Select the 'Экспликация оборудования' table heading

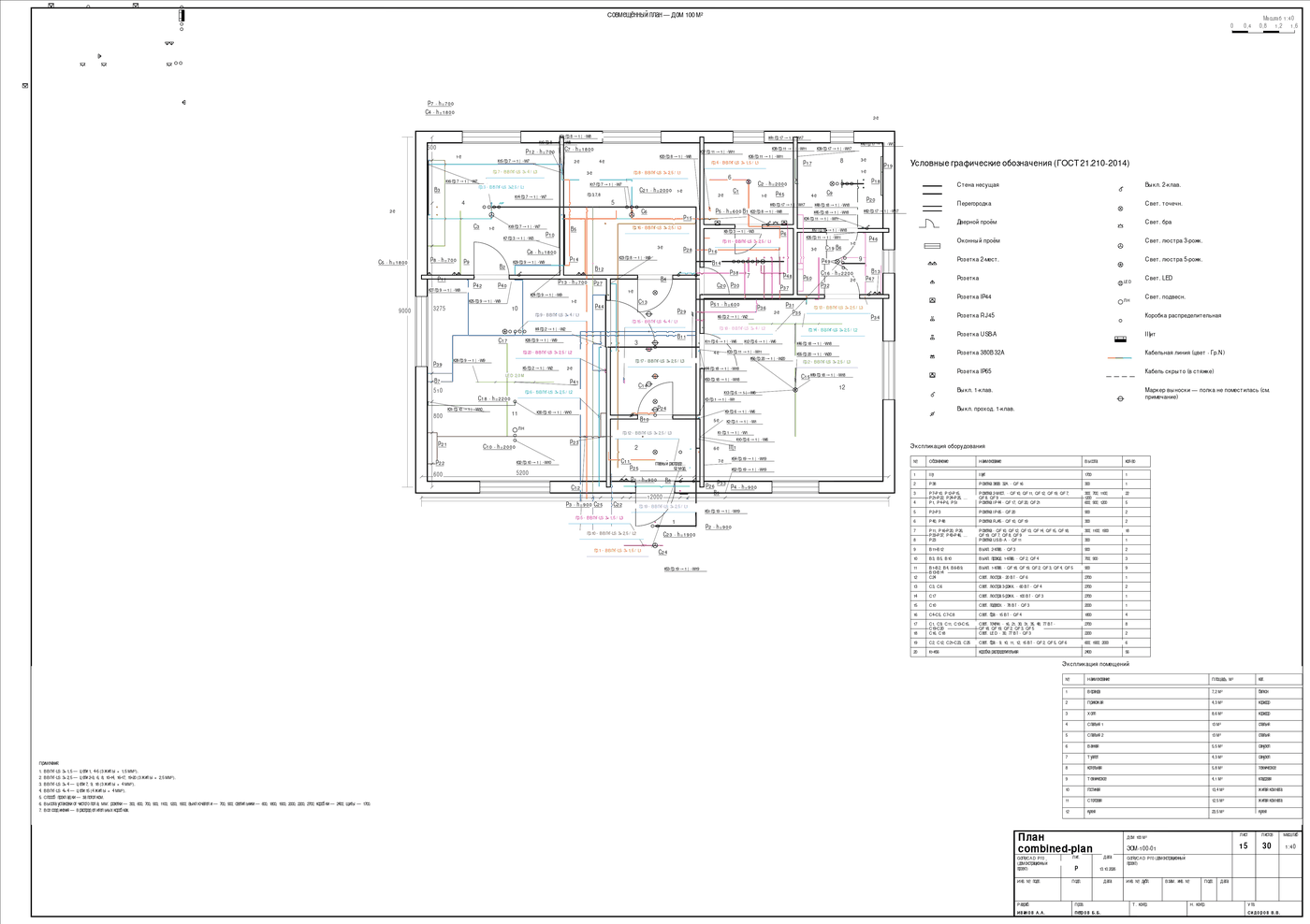point(947,446)
